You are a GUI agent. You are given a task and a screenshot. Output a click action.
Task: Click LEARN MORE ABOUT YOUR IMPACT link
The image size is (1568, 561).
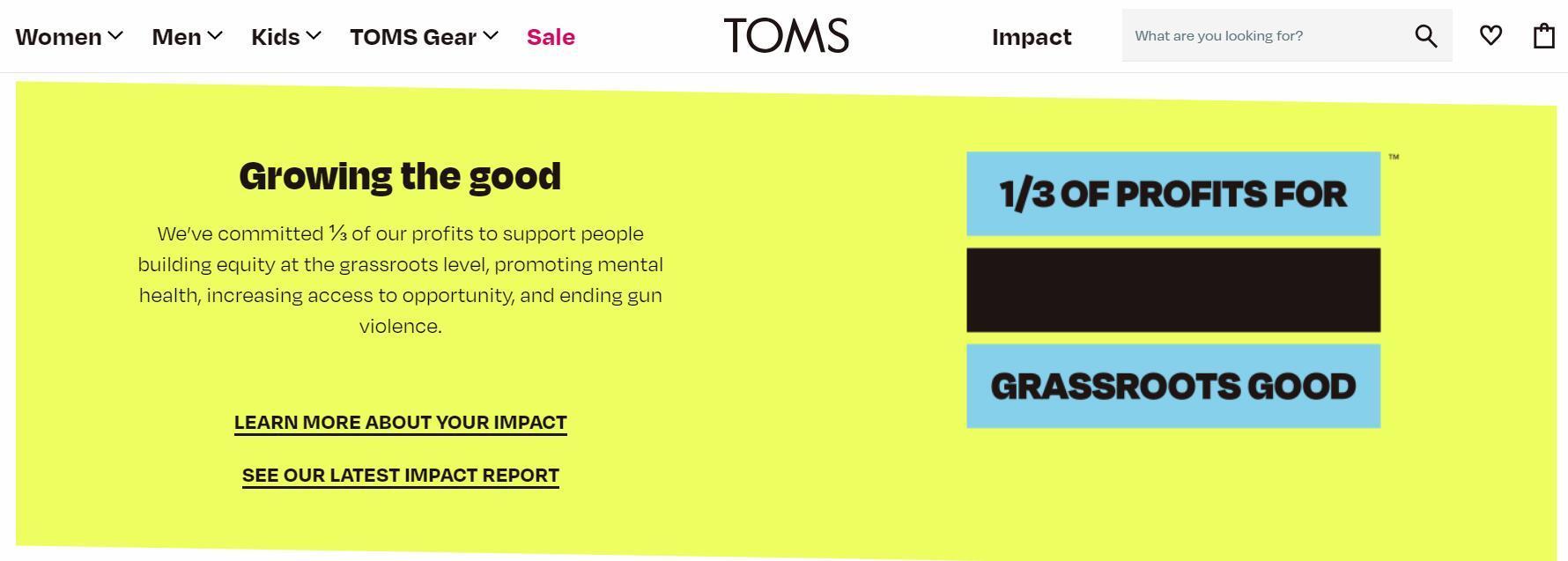pos(401,422)
